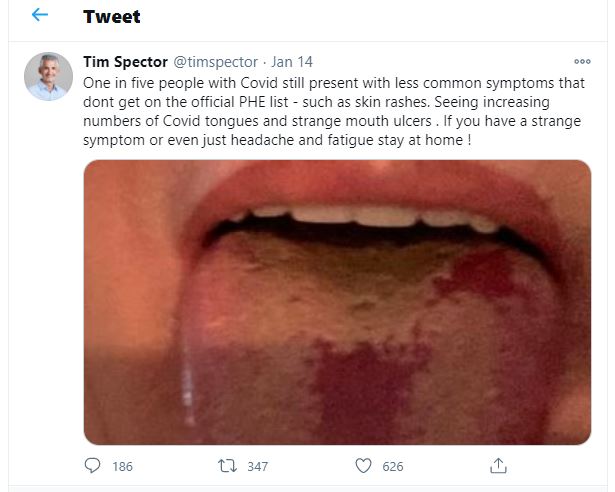Click the reply speech bubble icon
Screen dimensions: 615x492
[93, 465]
